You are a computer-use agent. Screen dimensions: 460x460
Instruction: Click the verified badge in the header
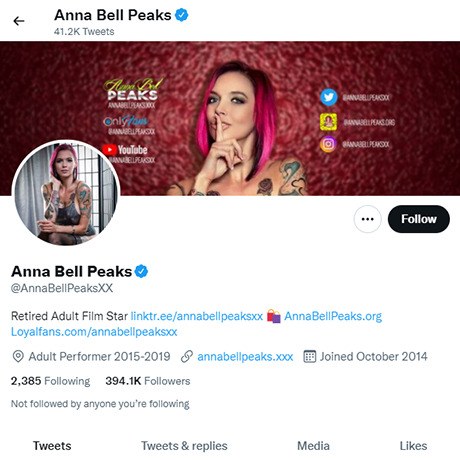(x=182, y=15)
